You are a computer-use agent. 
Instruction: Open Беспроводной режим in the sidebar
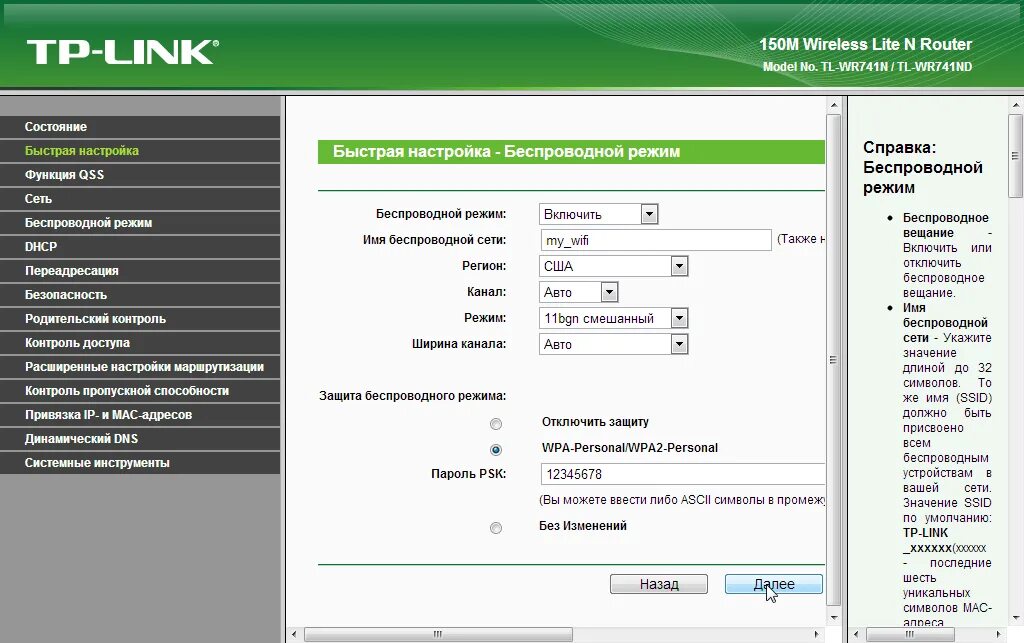coord(140,223)
